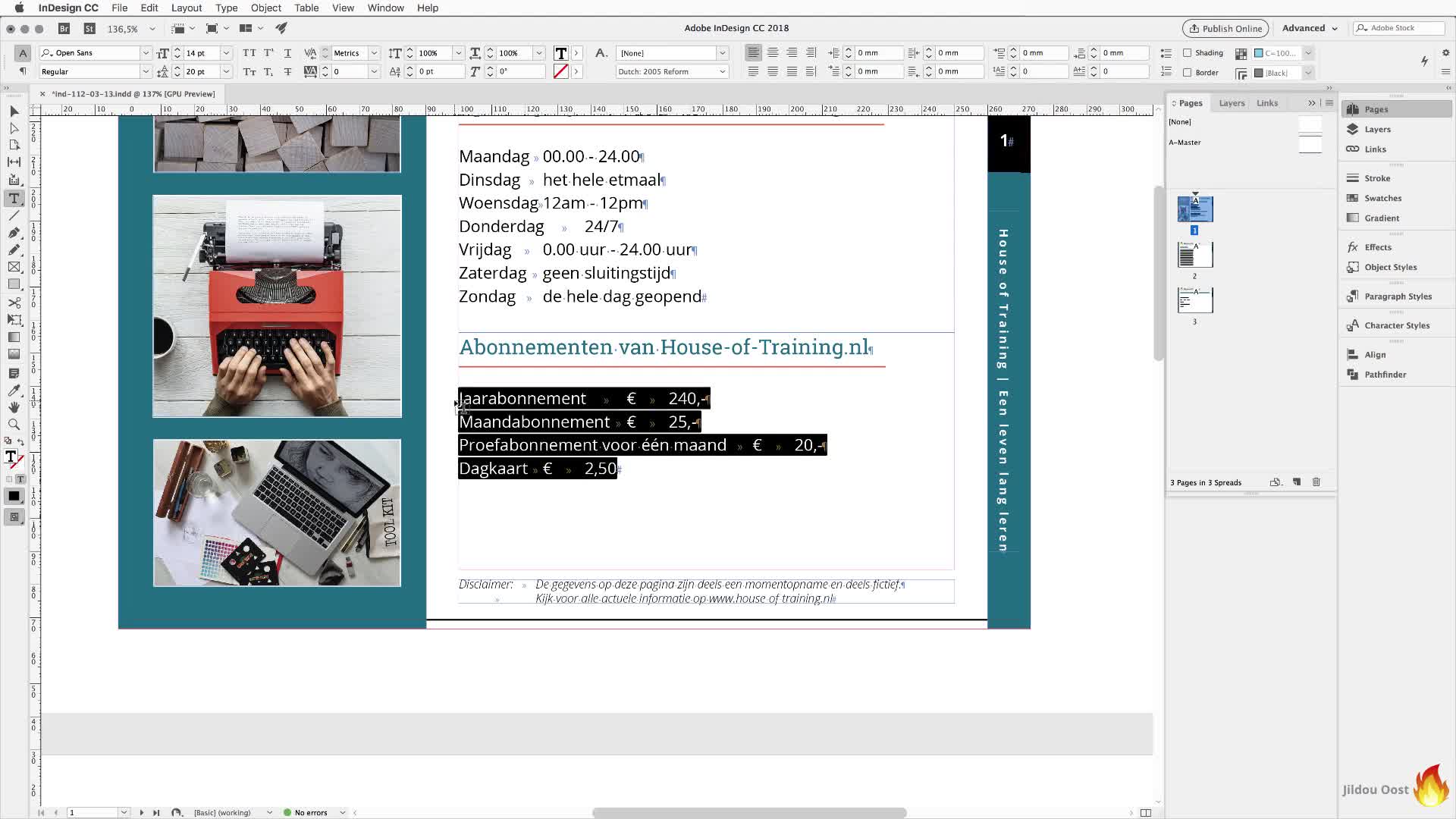Select the Page tool
The image size is (1456, 819).
14,145
